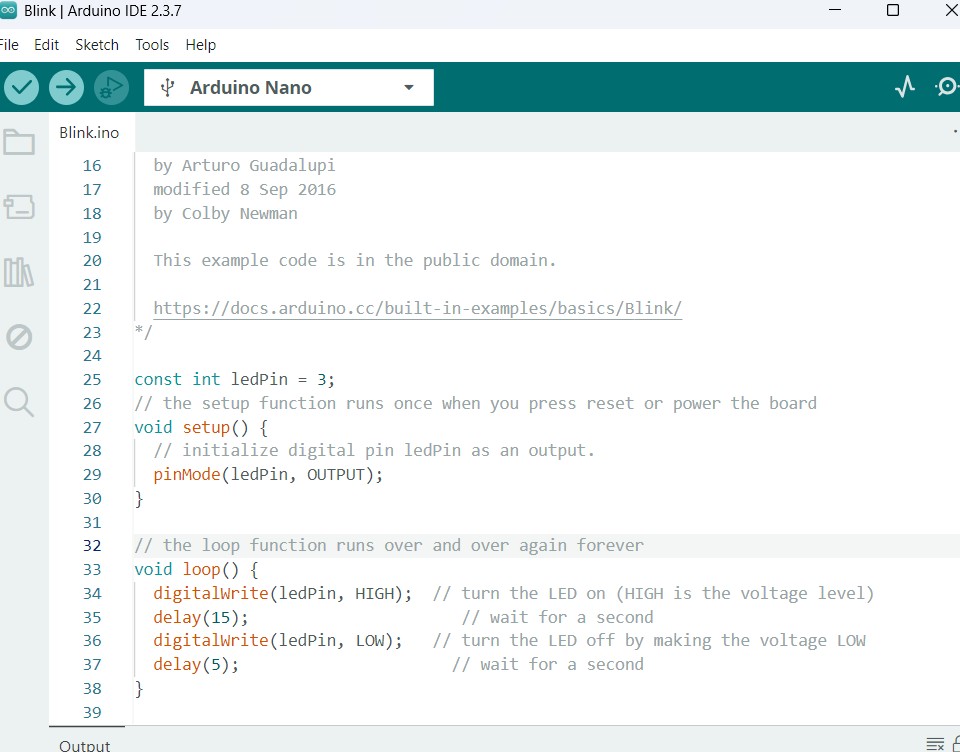Image resolution: width=960 pixels, height=752 pixels.
Task: Upload the sketch using the arrow icon
Action: click(x=66, y=87)
